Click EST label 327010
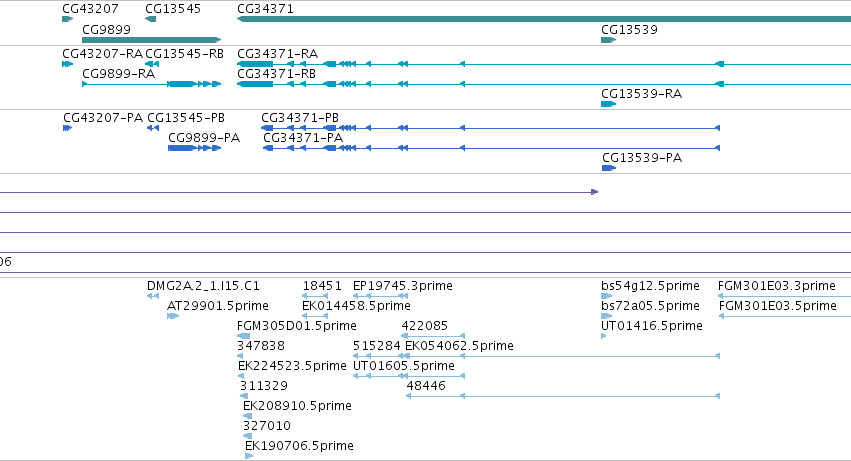Viewport: 851px width, 461px height. [266, 426]
